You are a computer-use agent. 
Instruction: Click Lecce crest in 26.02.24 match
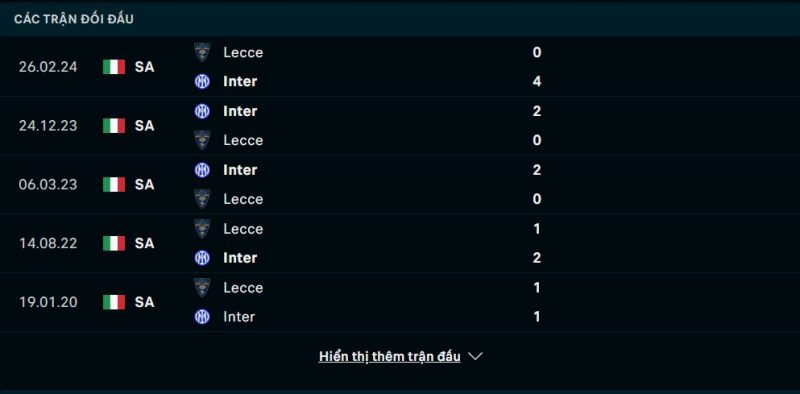click(x=202, y=52)
